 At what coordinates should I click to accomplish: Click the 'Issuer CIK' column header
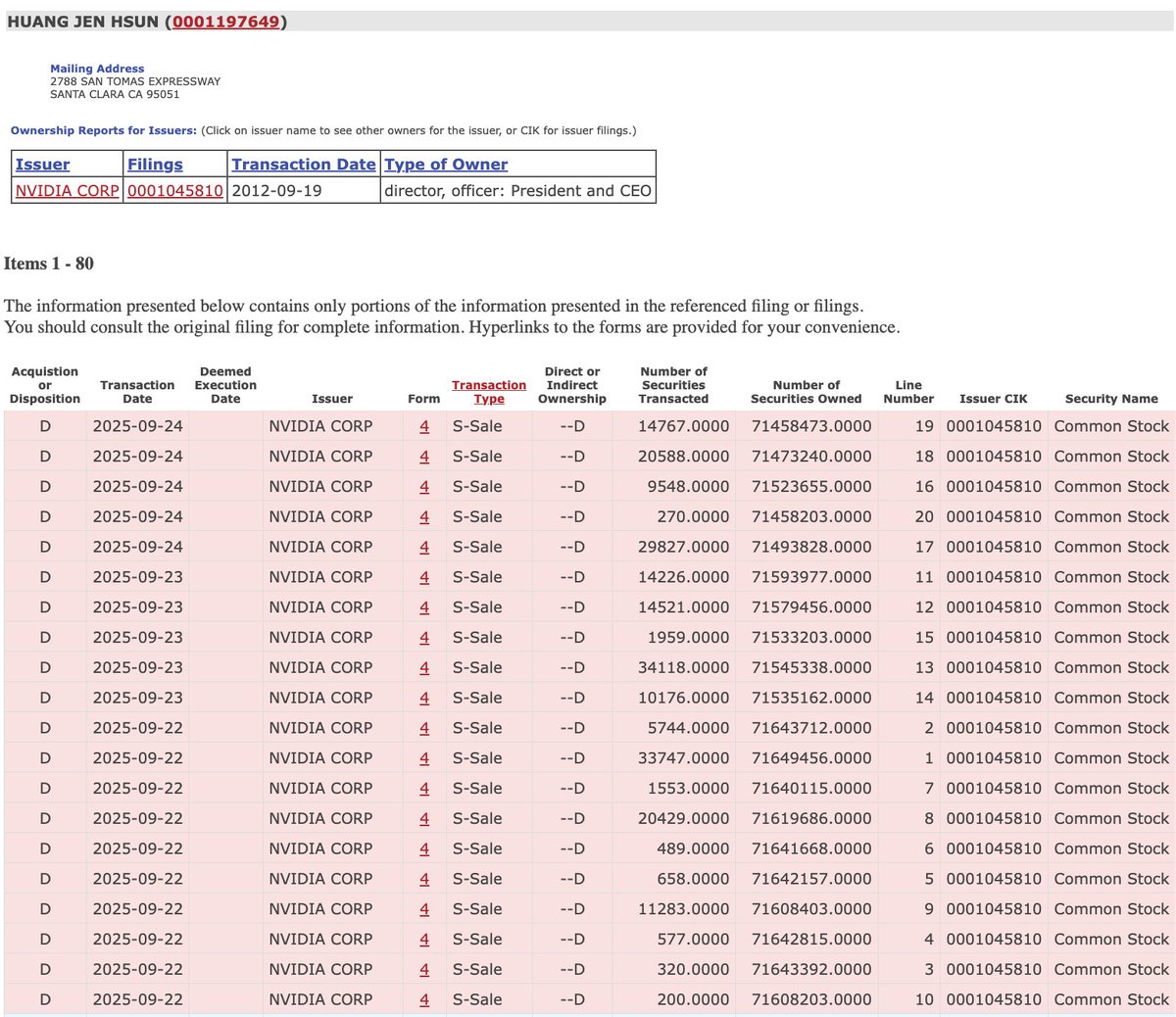click(x=994, y=399)
